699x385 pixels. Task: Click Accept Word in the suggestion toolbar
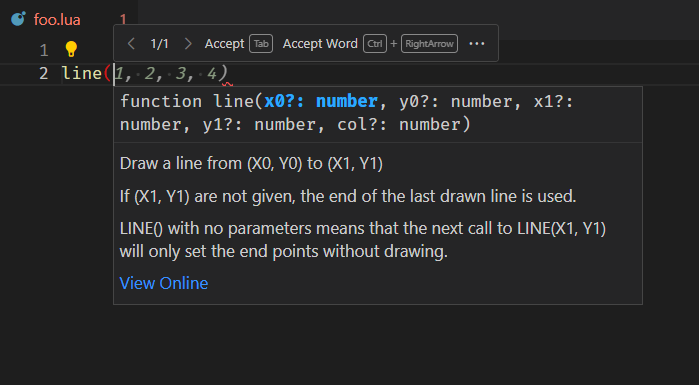(x=320, y=44)
